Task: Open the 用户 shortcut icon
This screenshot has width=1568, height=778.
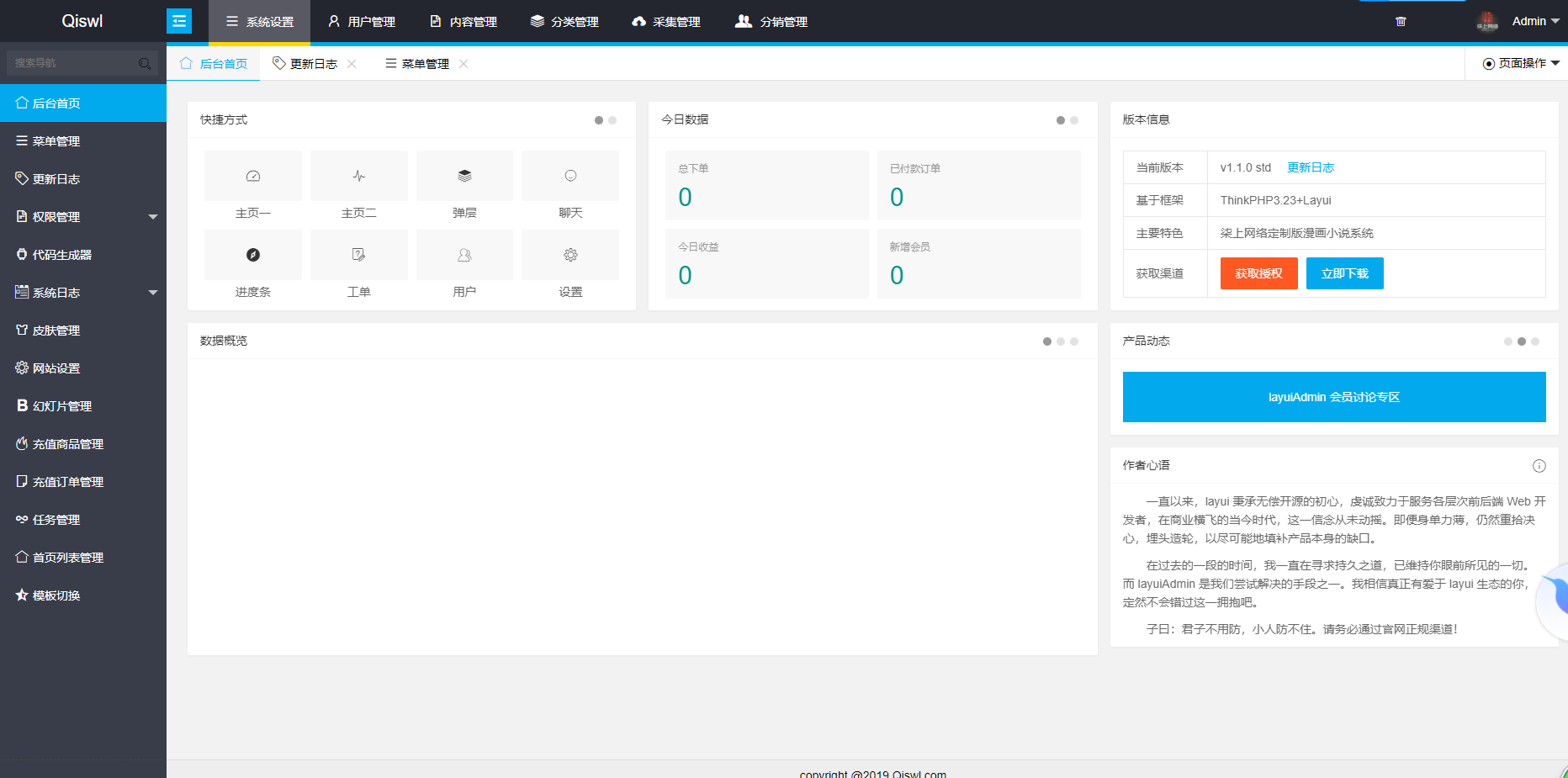Action: [x=464, y=255]
